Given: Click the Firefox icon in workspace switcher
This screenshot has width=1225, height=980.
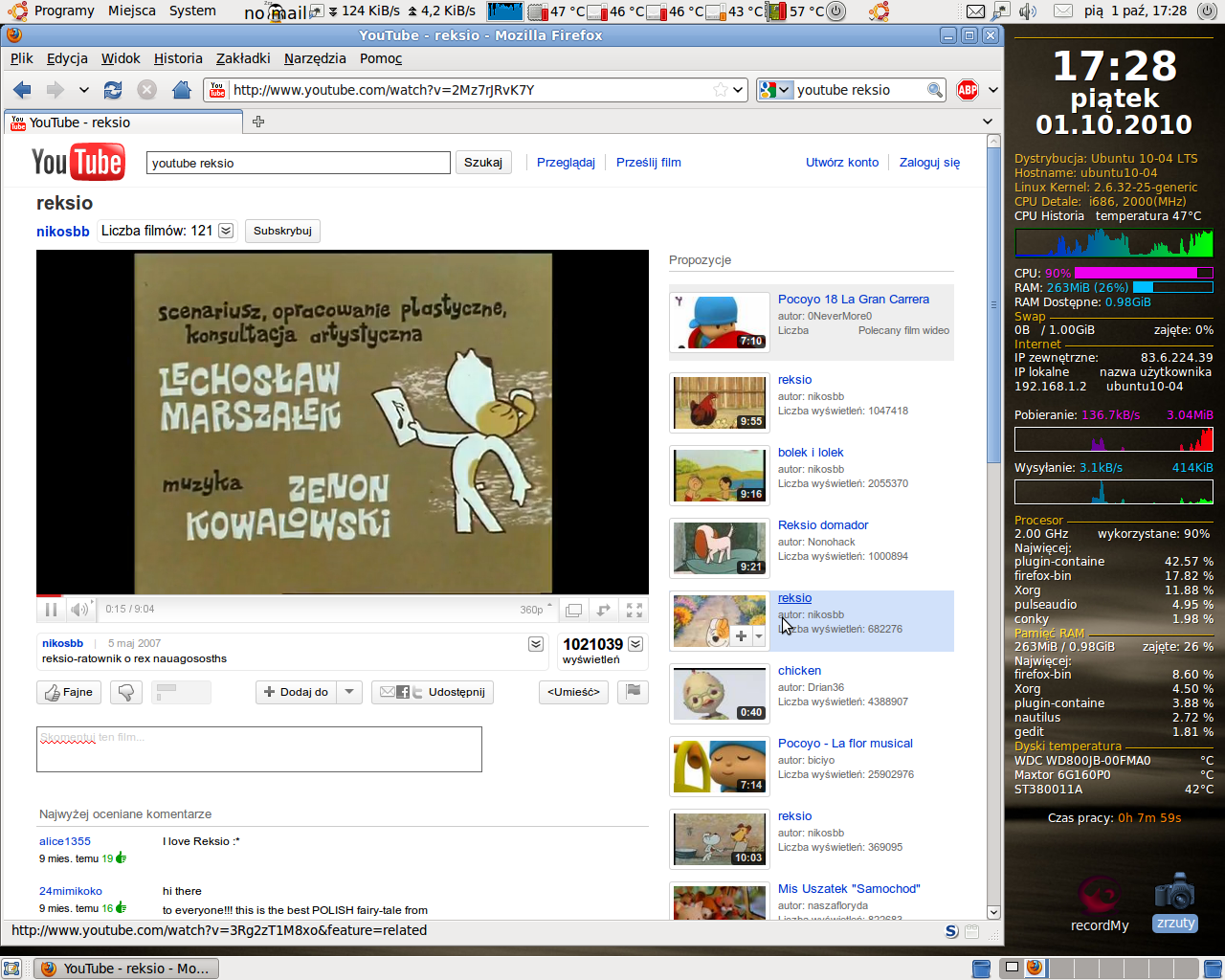Looking at the screenshot, I should pyautogui.click(x=1034, y=968).
